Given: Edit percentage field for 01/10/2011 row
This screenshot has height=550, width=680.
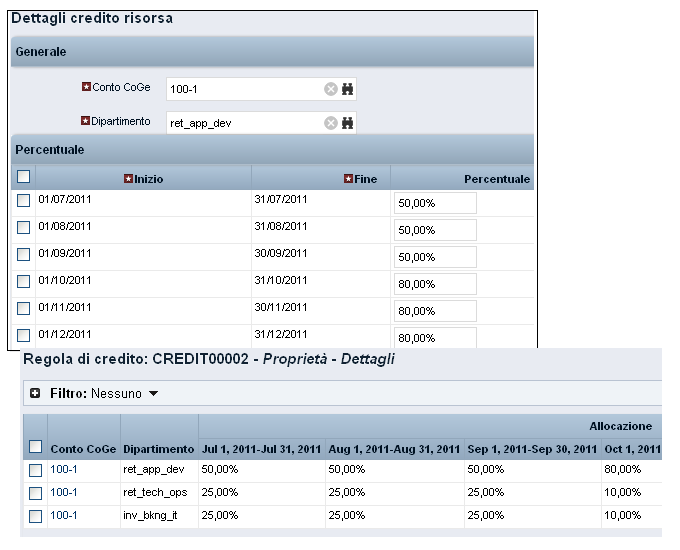Looking at the screenshot, I should pos(435,284).
